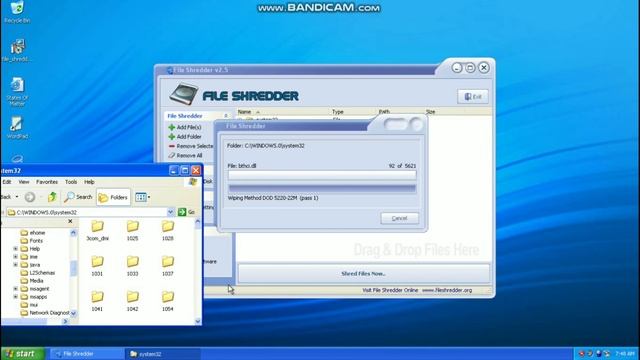The image size is (640, 360).
Task: Open Edit menu in Explorer window
Action: tap(7, 182)
